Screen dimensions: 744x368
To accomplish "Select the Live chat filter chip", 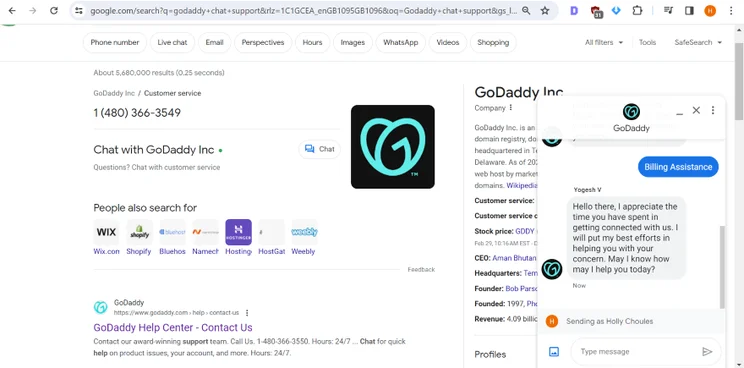I will [x=172, y=42].
